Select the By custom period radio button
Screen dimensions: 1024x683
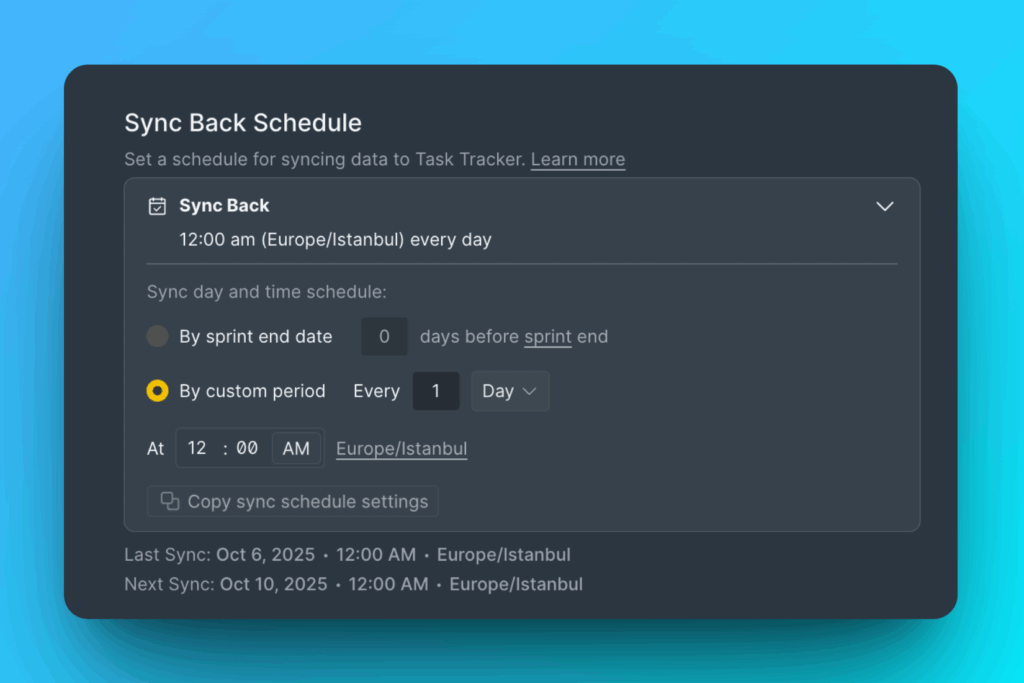(158, 391)
